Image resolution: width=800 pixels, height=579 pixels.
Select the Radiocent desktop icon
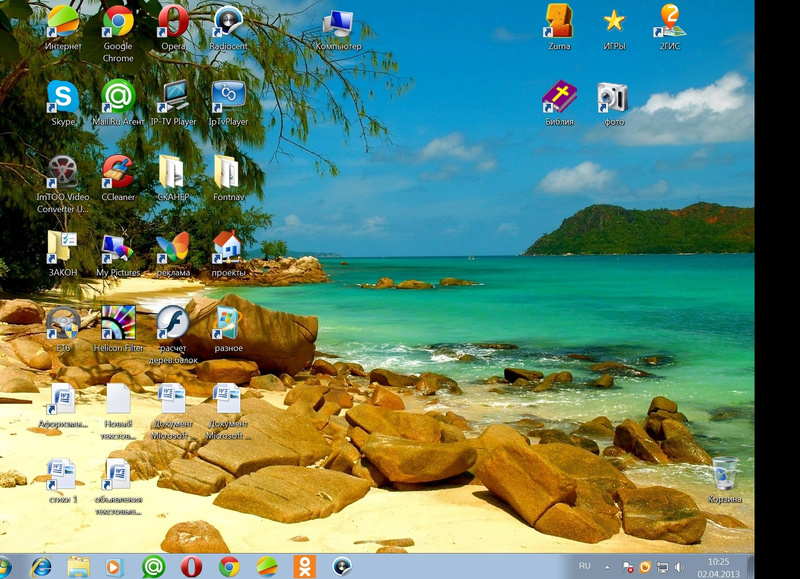(x=228, y=23)
